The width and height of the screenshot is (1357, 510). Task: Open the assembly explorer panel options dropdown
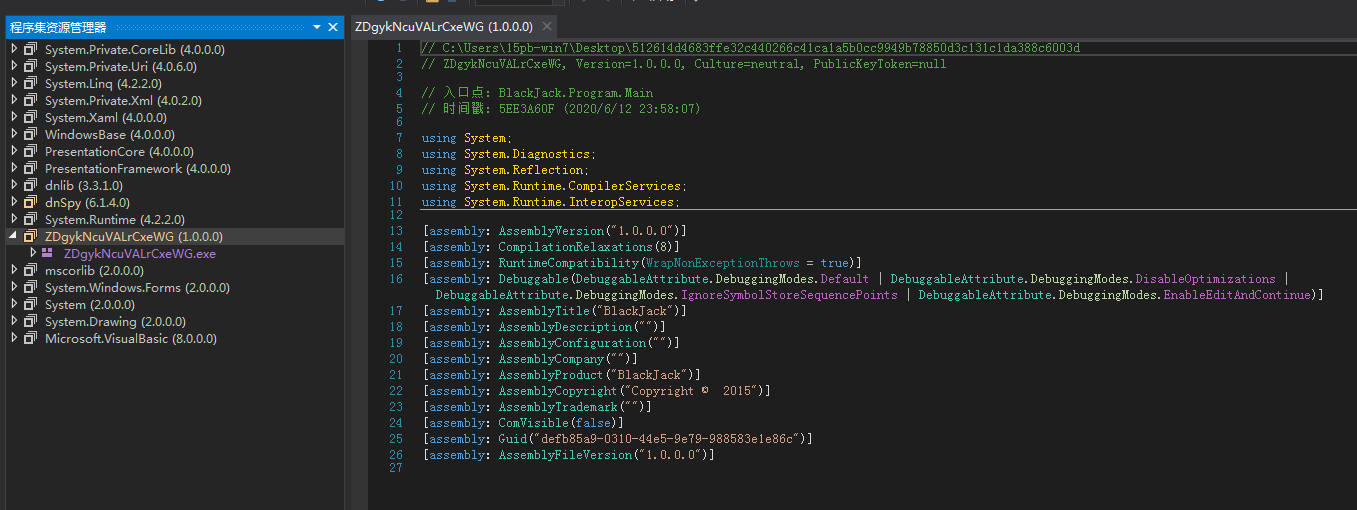pyautogui.click(x=317, y=27)
